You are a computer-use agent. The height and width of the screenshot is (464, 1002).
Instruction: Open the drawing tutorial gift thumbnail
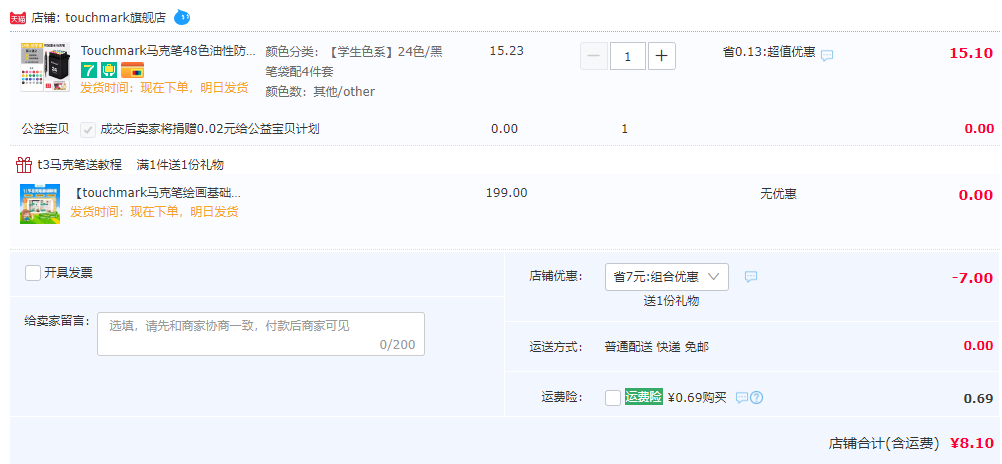tap(40, 204)
